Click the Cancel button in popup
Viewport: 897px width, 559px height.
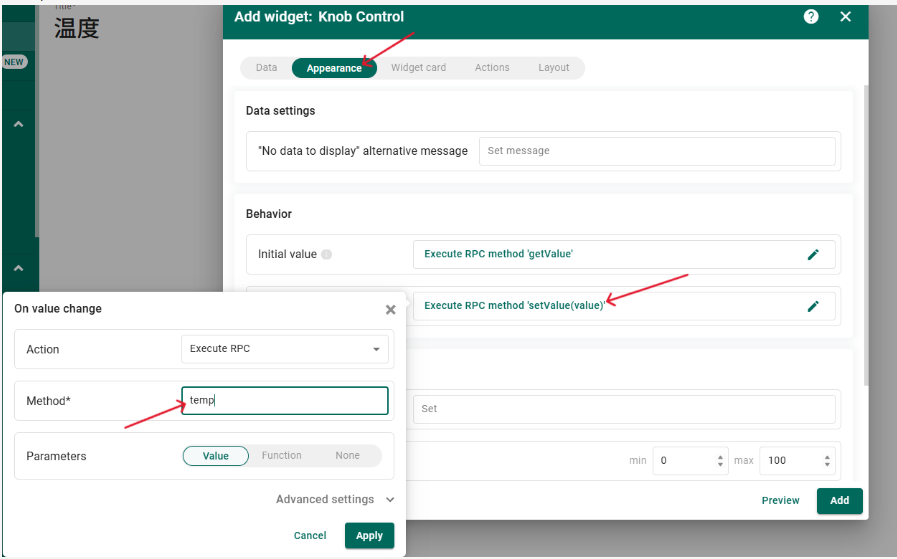310,536
